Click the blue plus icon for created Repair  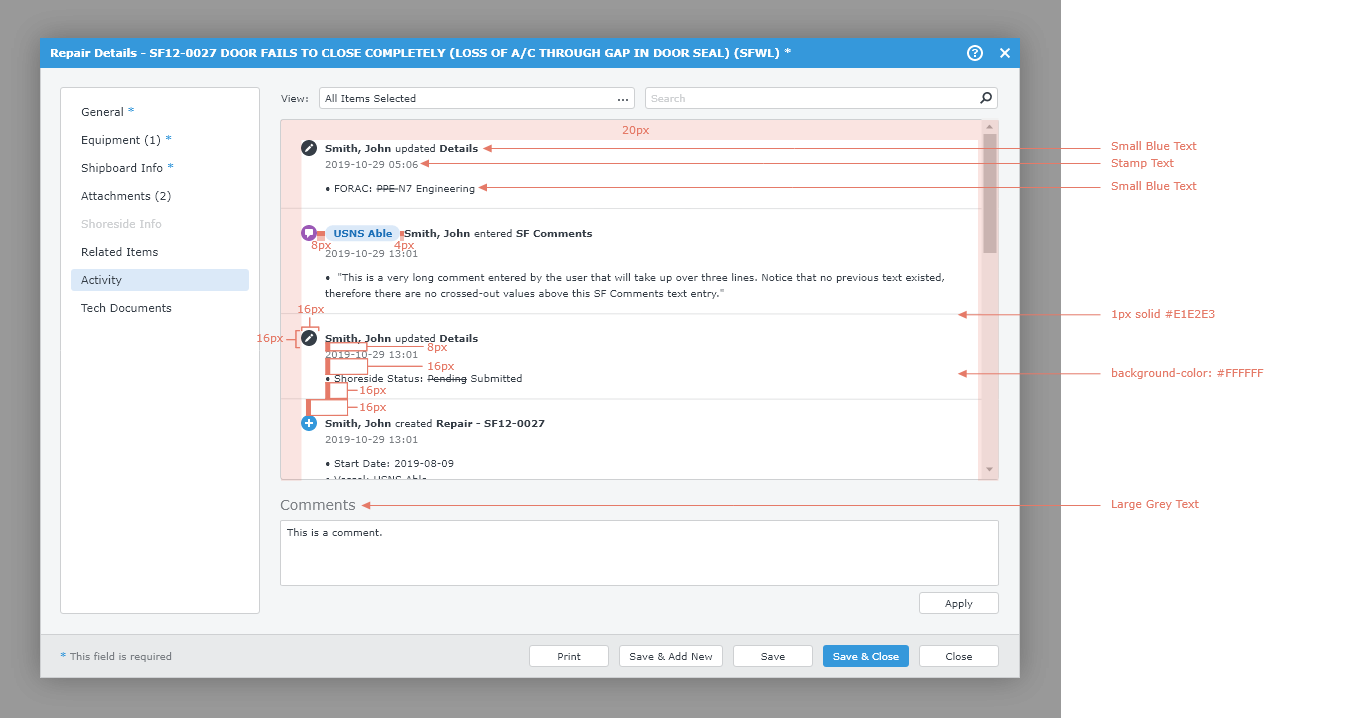coord(309,423)
